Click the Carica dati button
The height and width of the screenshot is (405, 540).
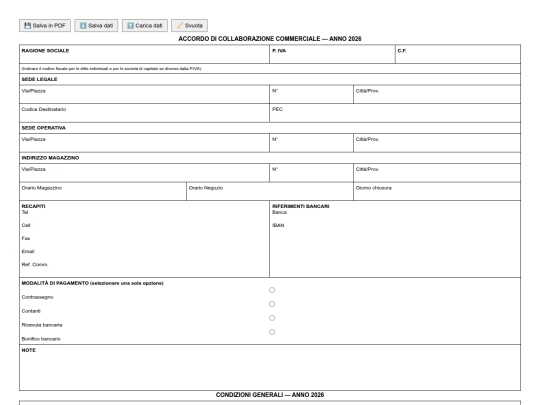point(145,25)
